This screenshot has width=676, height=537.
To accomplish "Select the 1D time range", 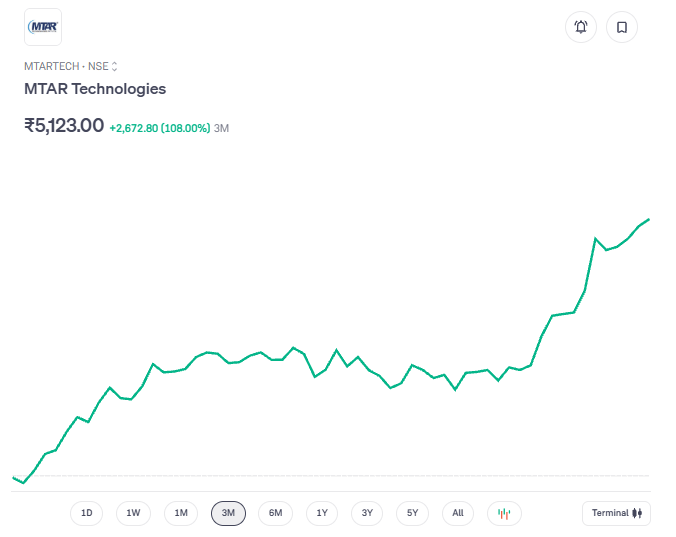I will pyautogui.click(x=87, y=513).
